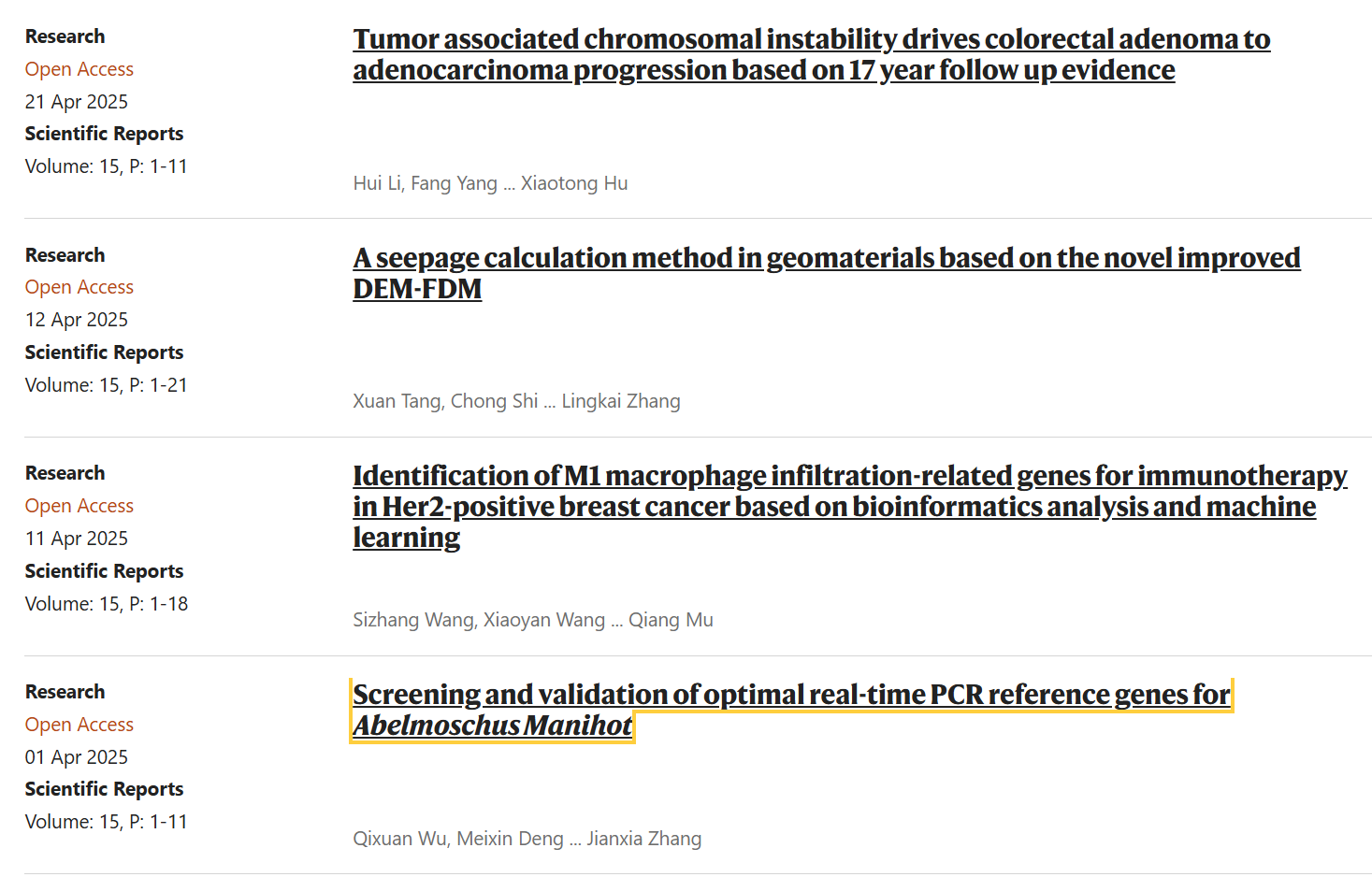Click the 01 Apr 2025 publication date

(77, 757)
